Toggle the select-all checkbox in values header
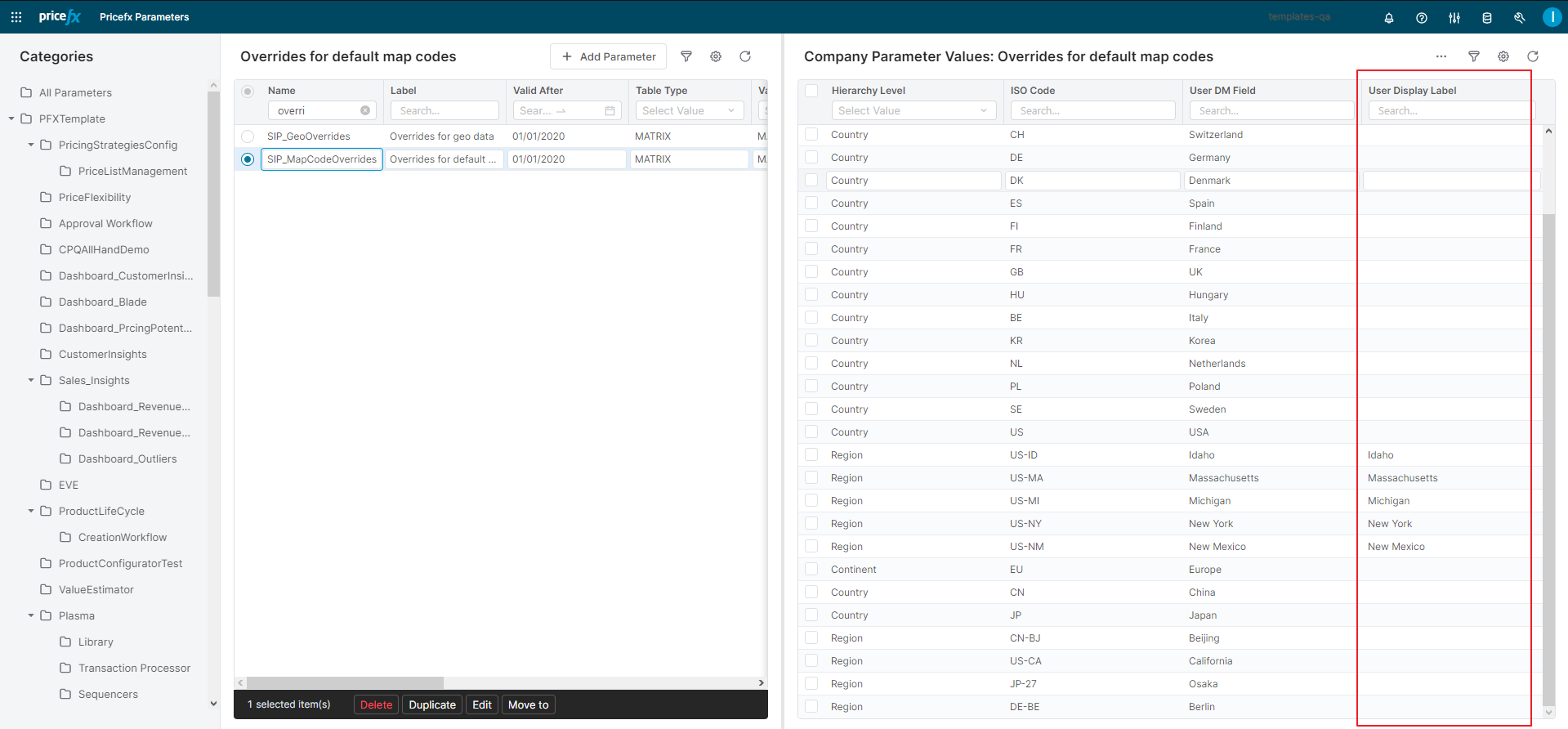 click(811, 91)
